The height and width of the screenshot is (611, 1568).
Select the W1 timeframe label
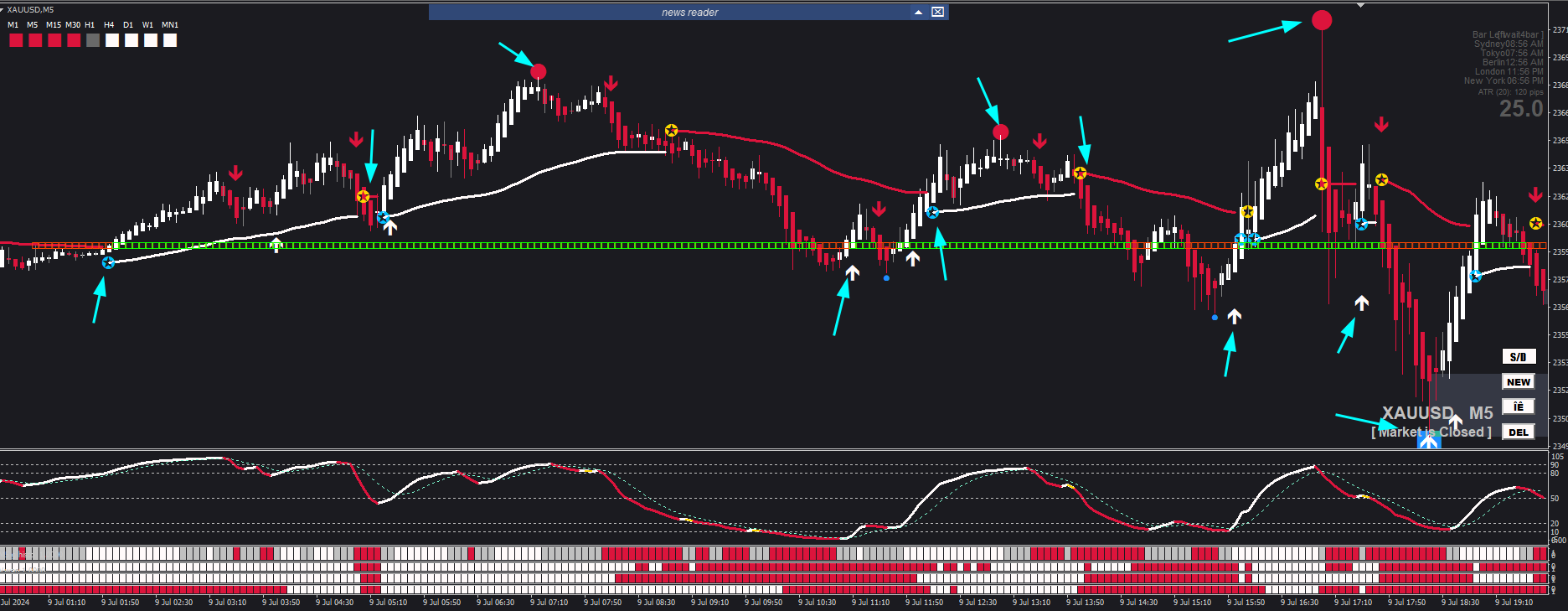click(x=148, y=25)
